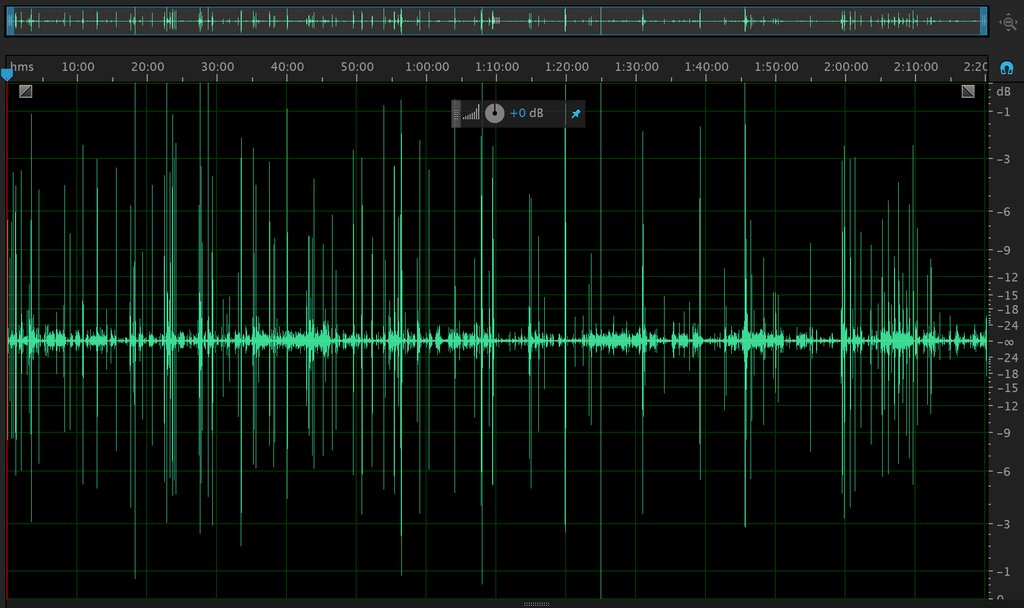Click the hms time format label

point(22,67)
